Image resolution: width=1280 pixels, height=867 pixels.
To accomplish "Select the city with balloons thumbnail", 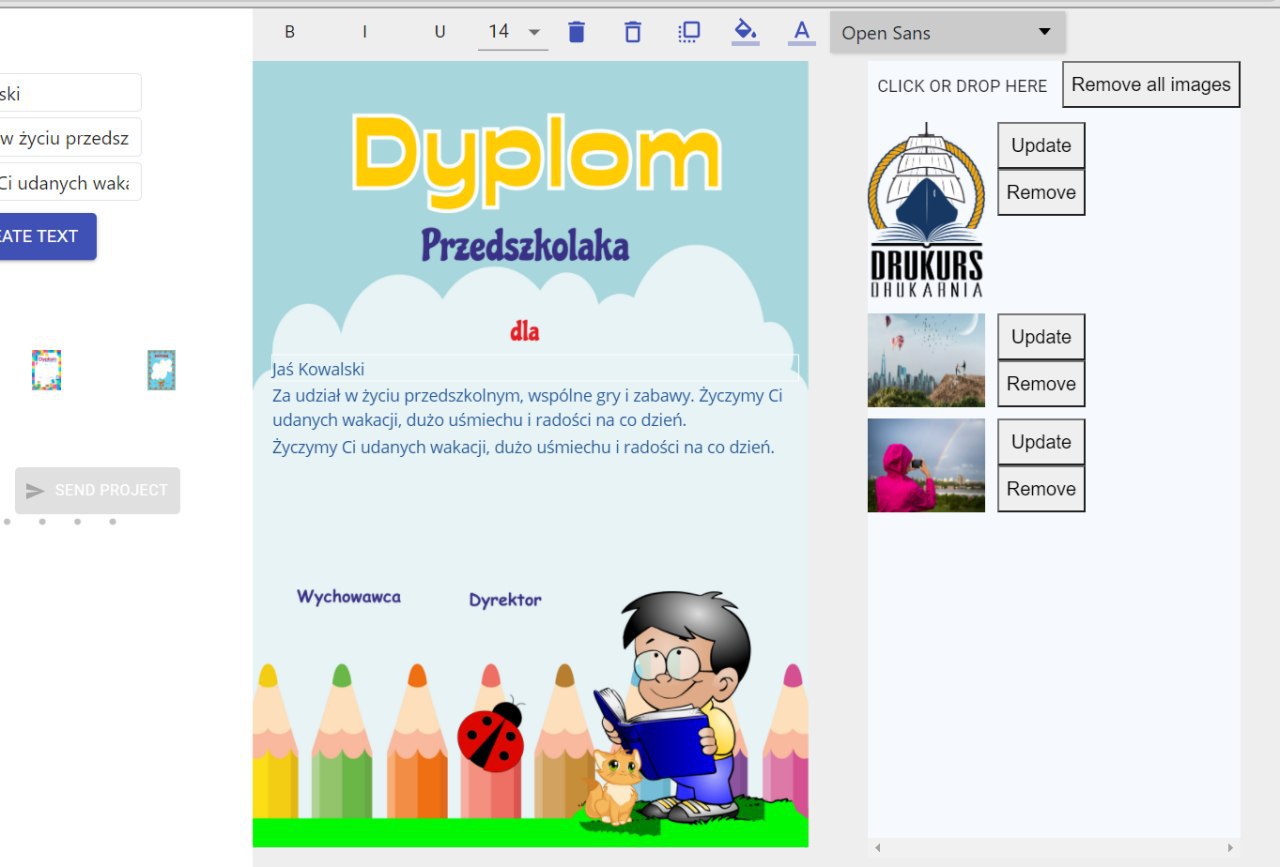I will (x=926, y=360).
